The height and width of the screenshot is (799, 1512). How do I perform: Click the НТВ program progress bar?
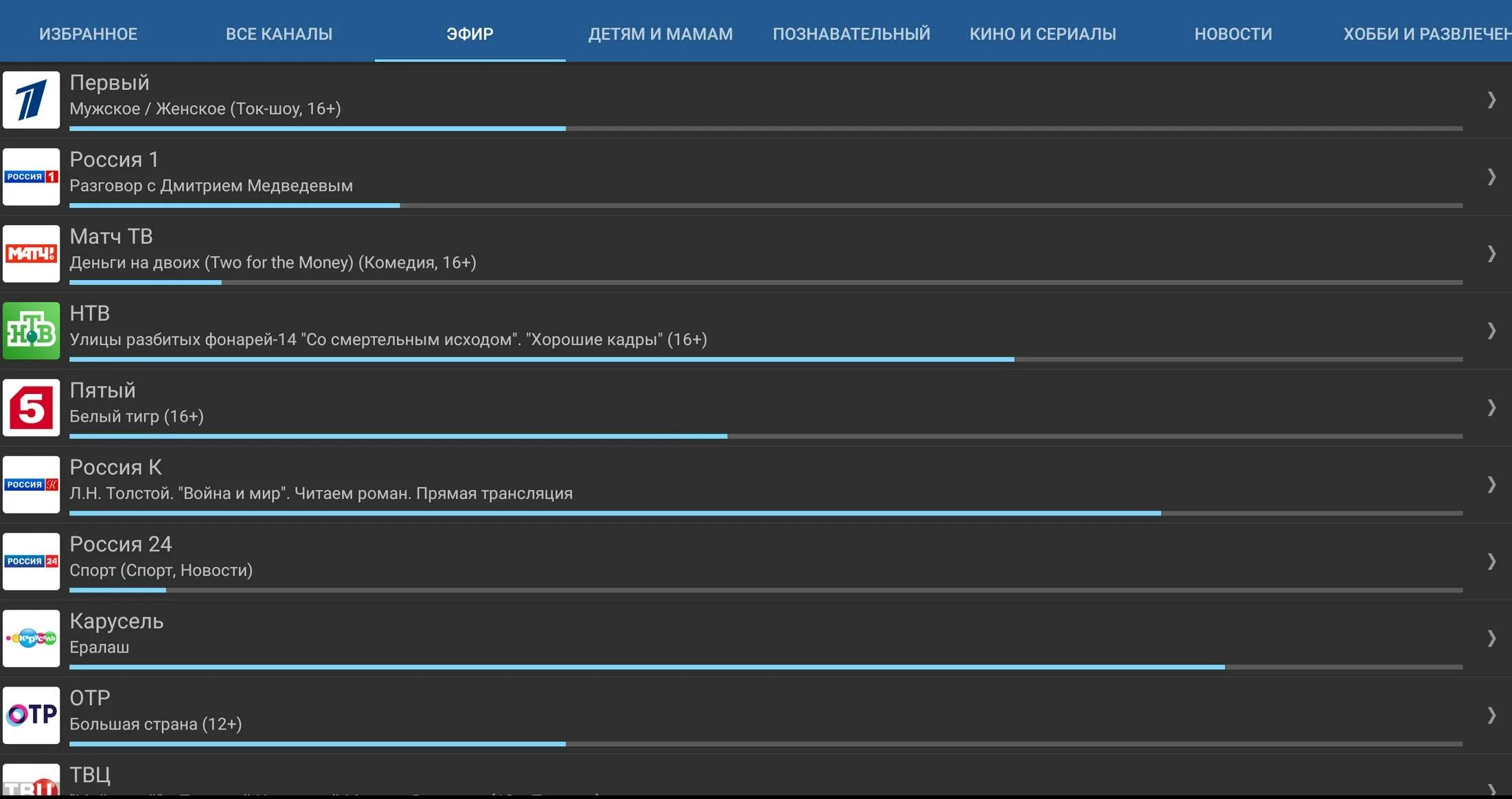(766, 359)
